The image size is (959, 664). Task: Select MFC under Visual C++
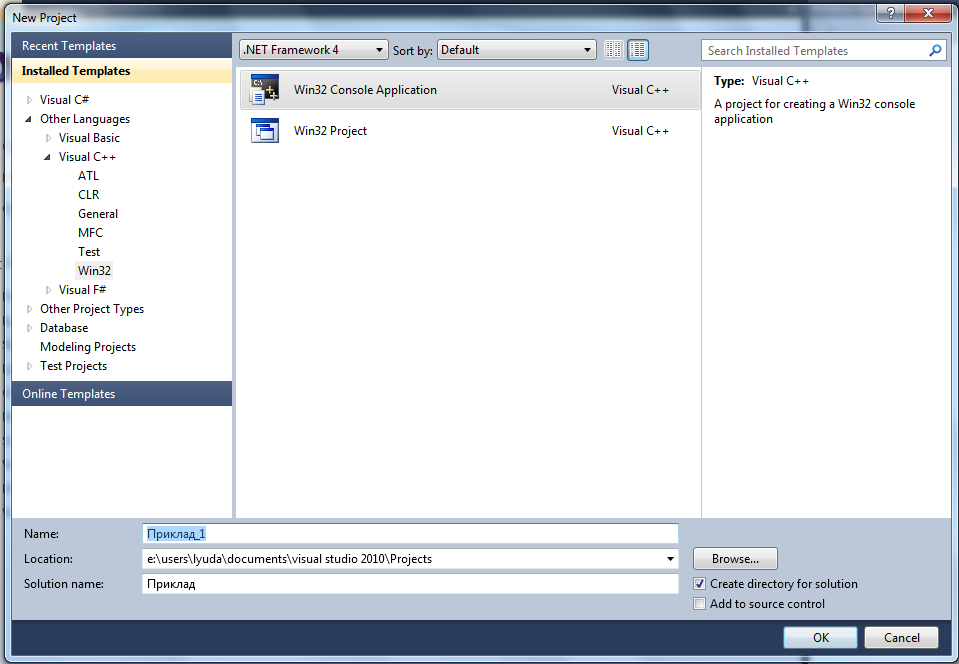[91, 233]
